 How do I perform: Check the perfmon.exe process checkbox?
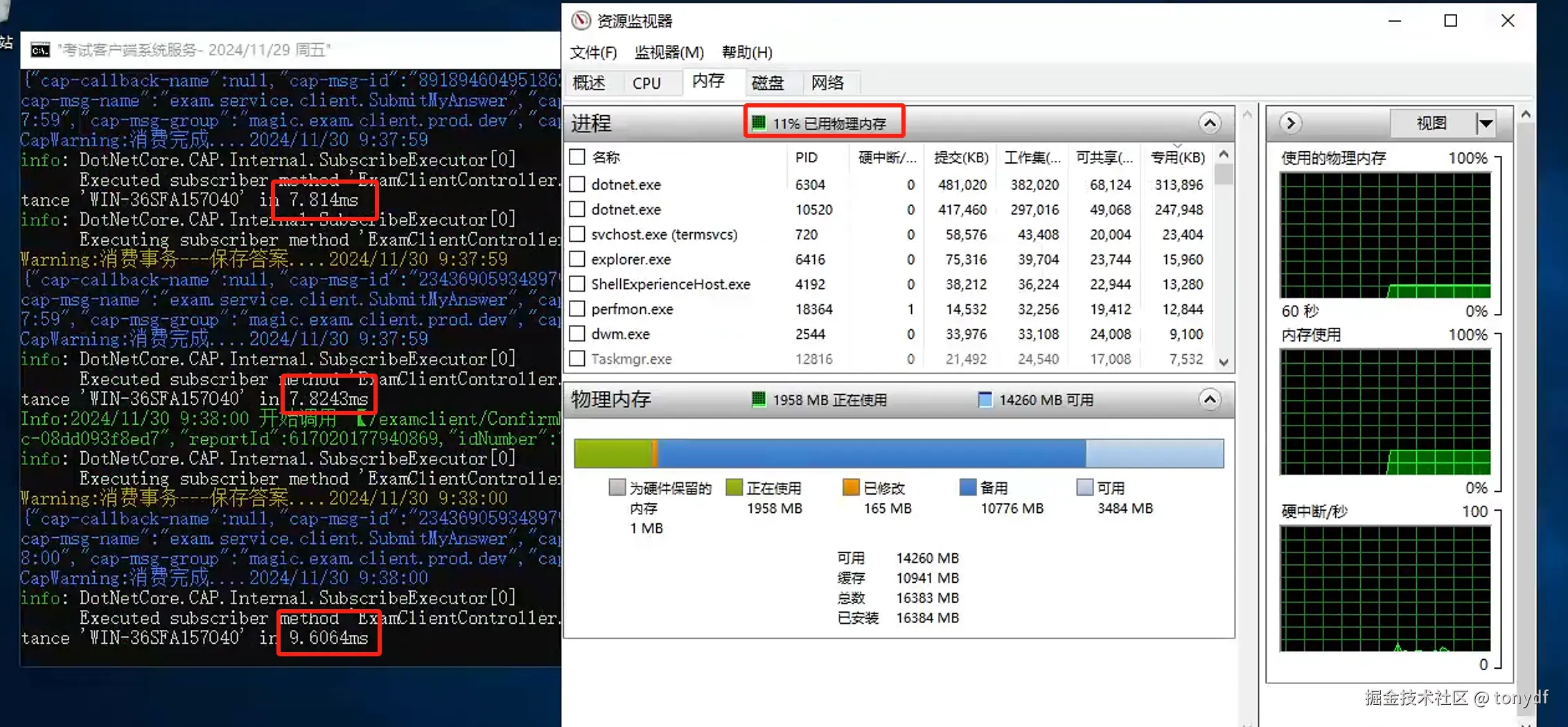[x=577, y=308]
